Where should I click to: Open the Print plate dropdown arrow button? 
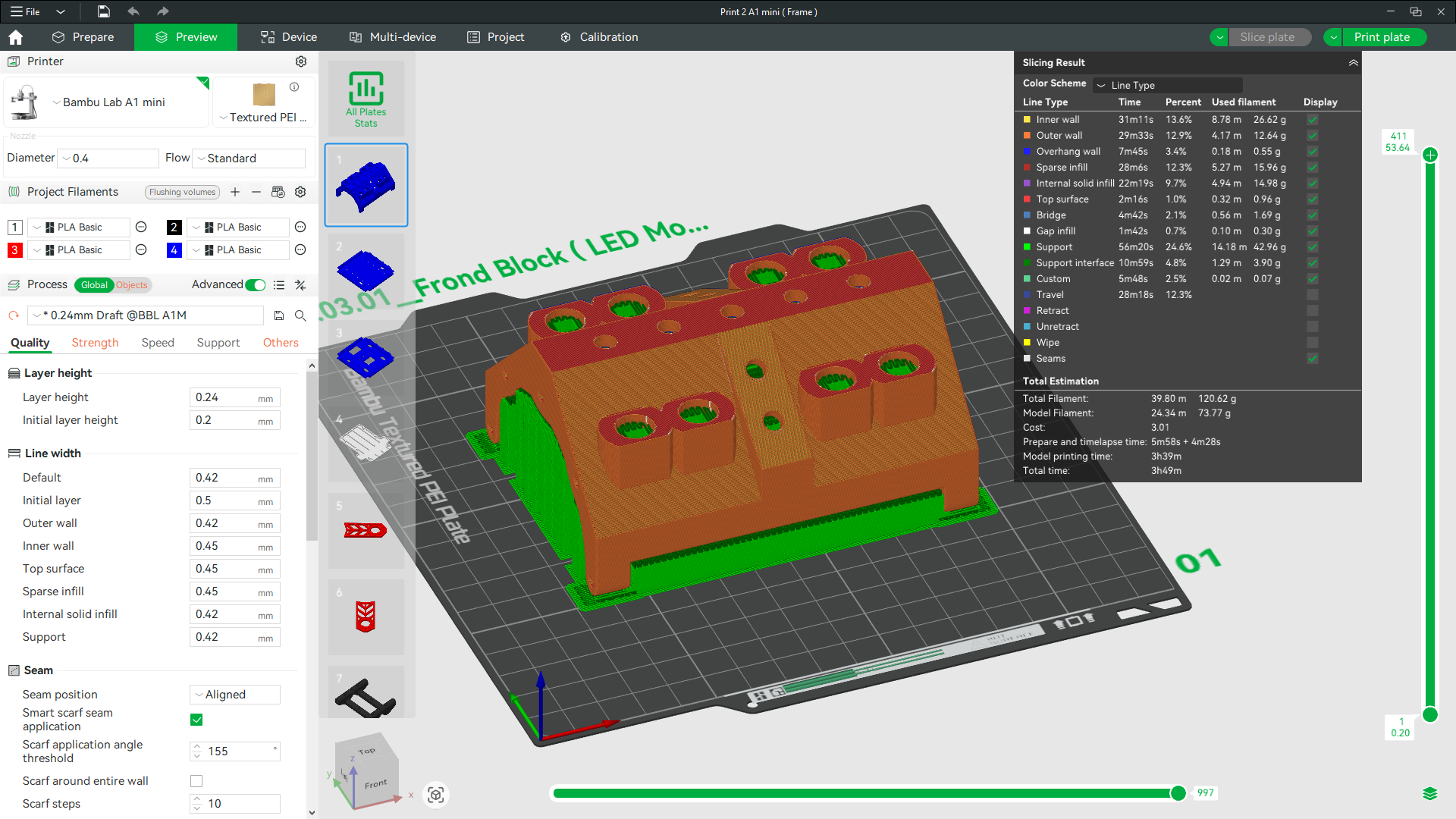1333,37
